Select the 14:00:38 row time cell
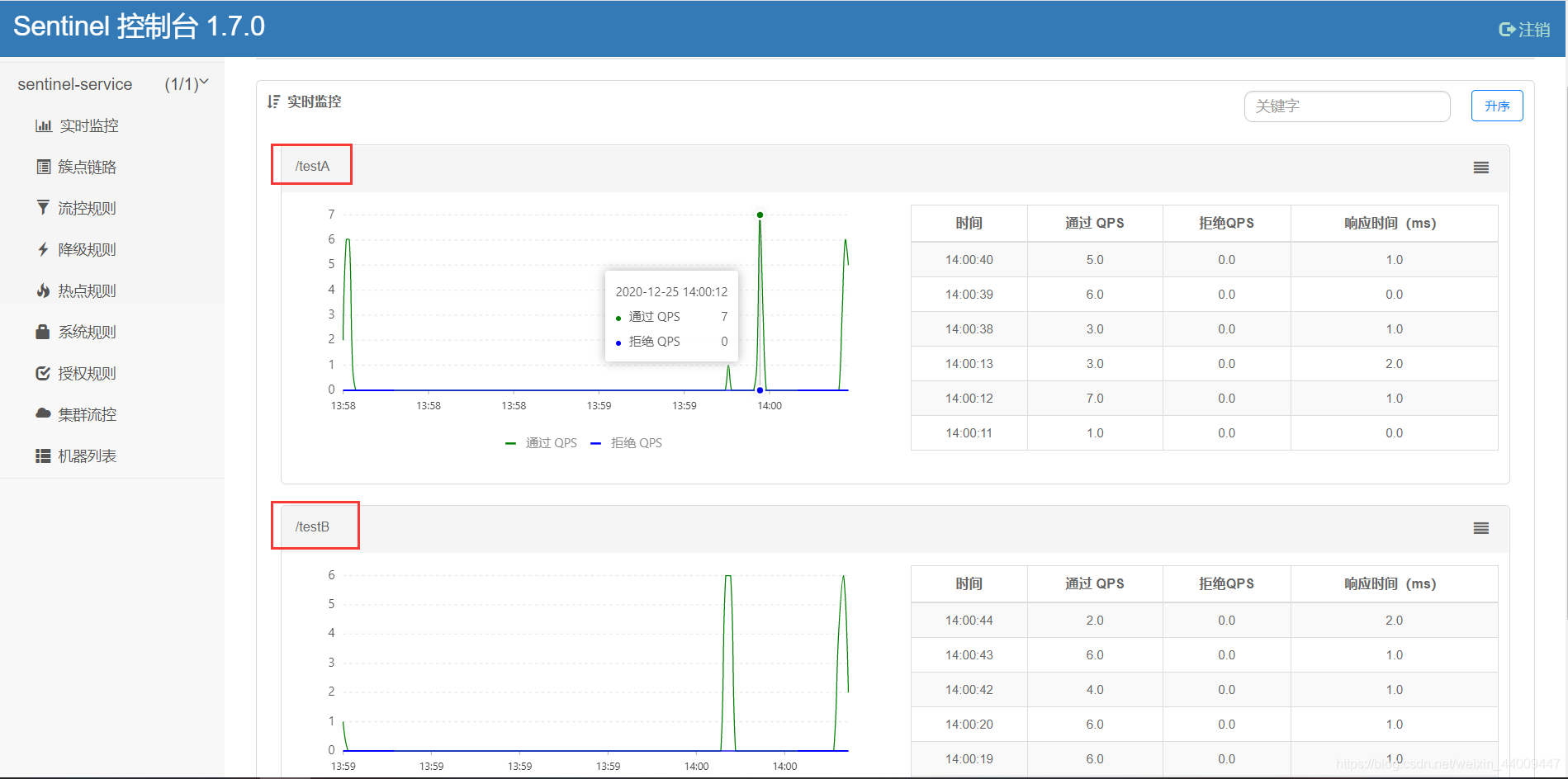This screenshot has width=1568, height=779. [x=969, y=329]
